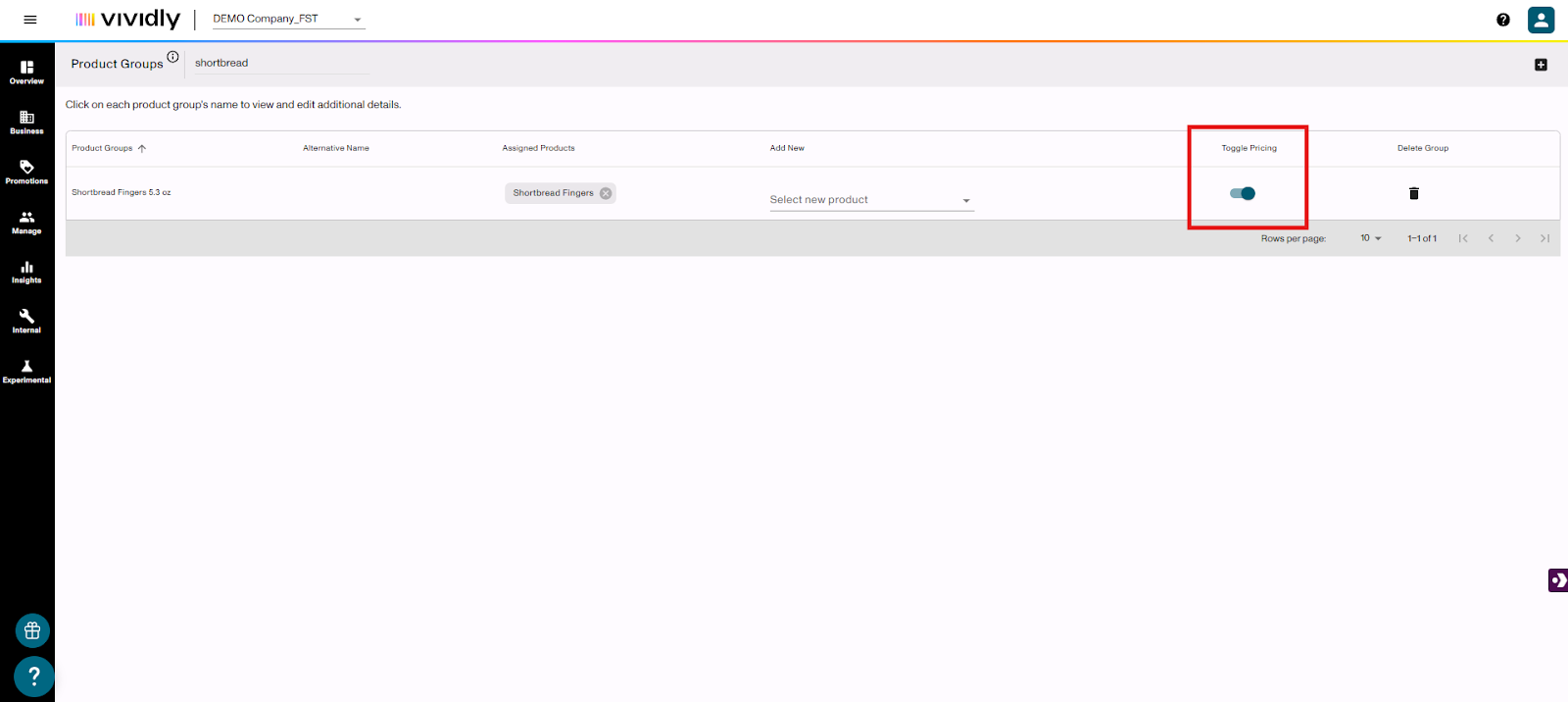The image size is (1568, 702).
Task: Open Shortbread Fingers 5.3 oz group details
Action: [x=122, y=192]
